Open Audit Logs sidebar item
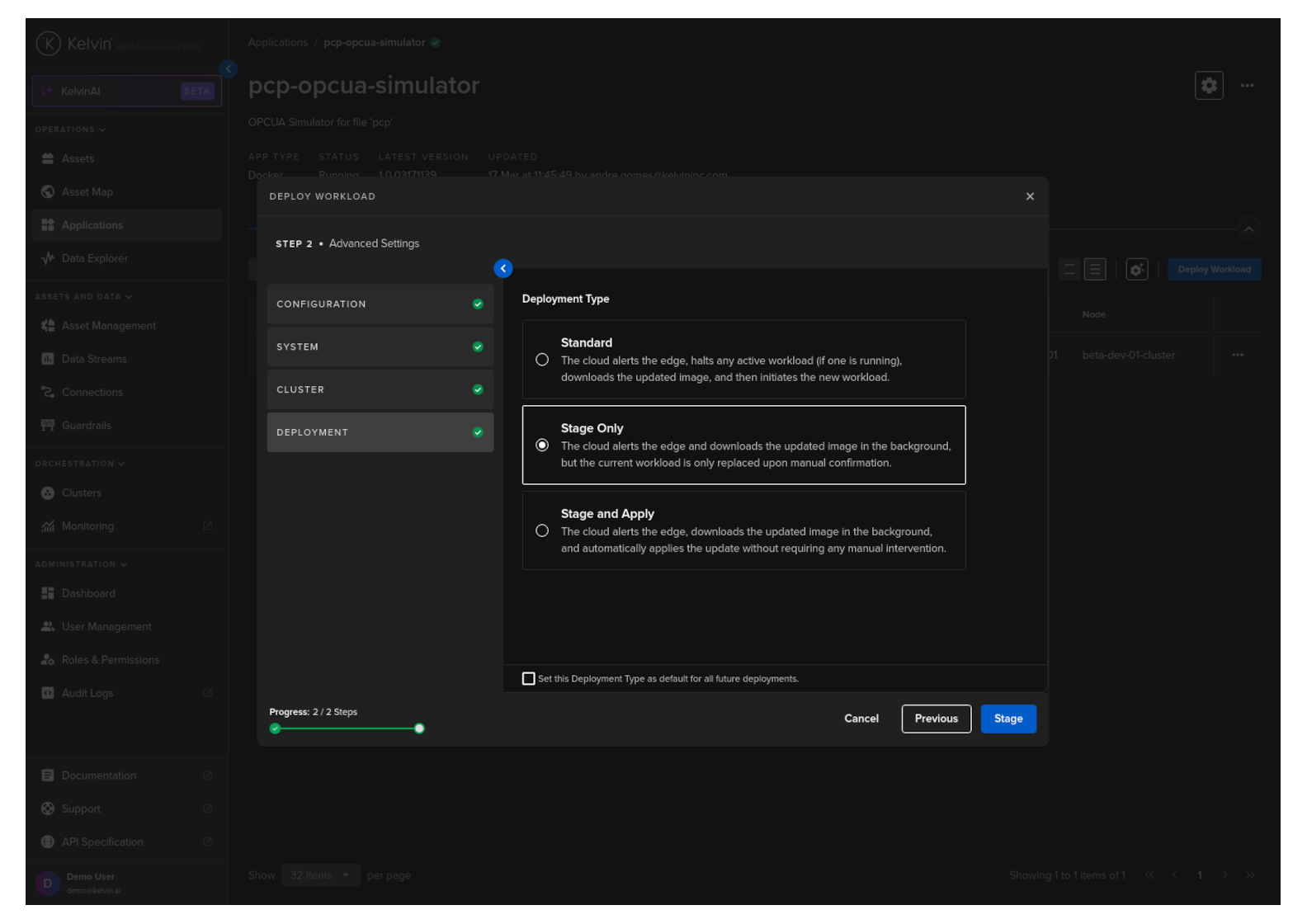Image resolution: width=1307 pixels, height=924 pixels. click(87, 693)
